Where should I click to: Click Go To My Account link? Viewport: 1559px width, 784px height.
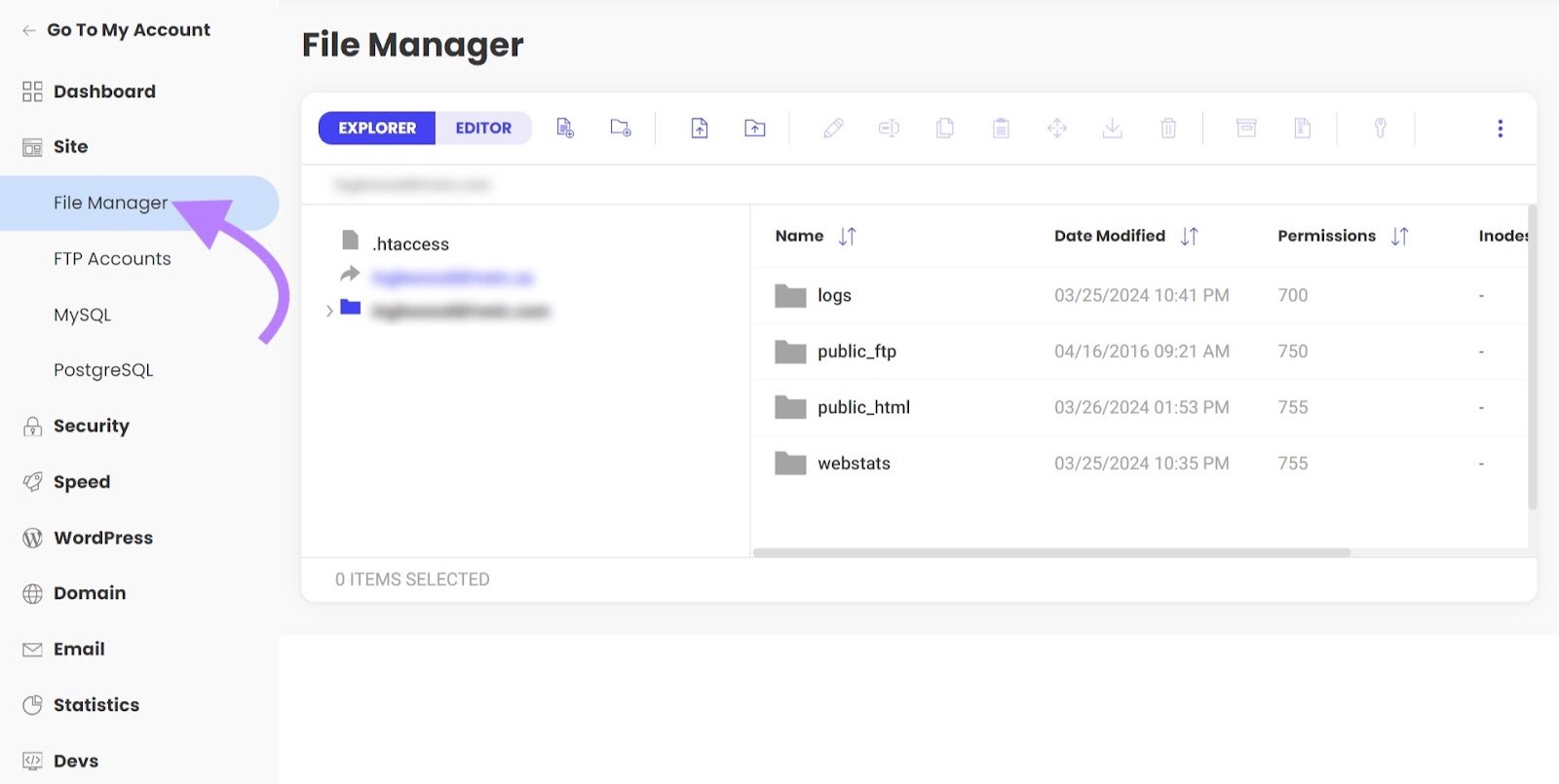point(129,30)
